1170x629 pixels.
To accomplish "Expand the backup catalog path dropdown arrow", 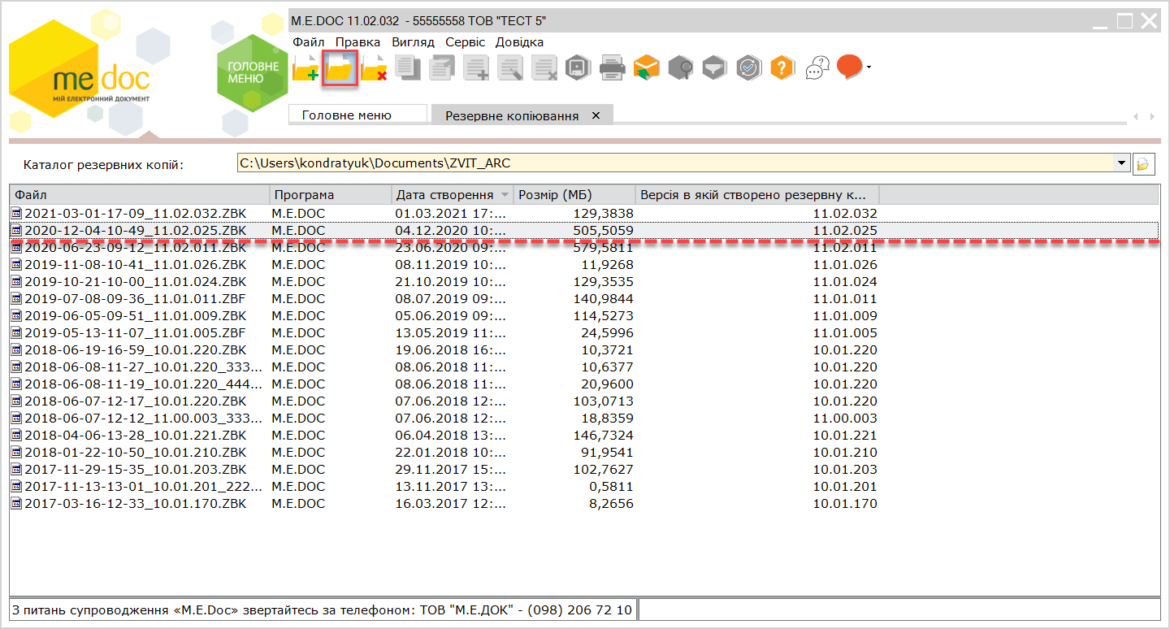I will 1121,163.
